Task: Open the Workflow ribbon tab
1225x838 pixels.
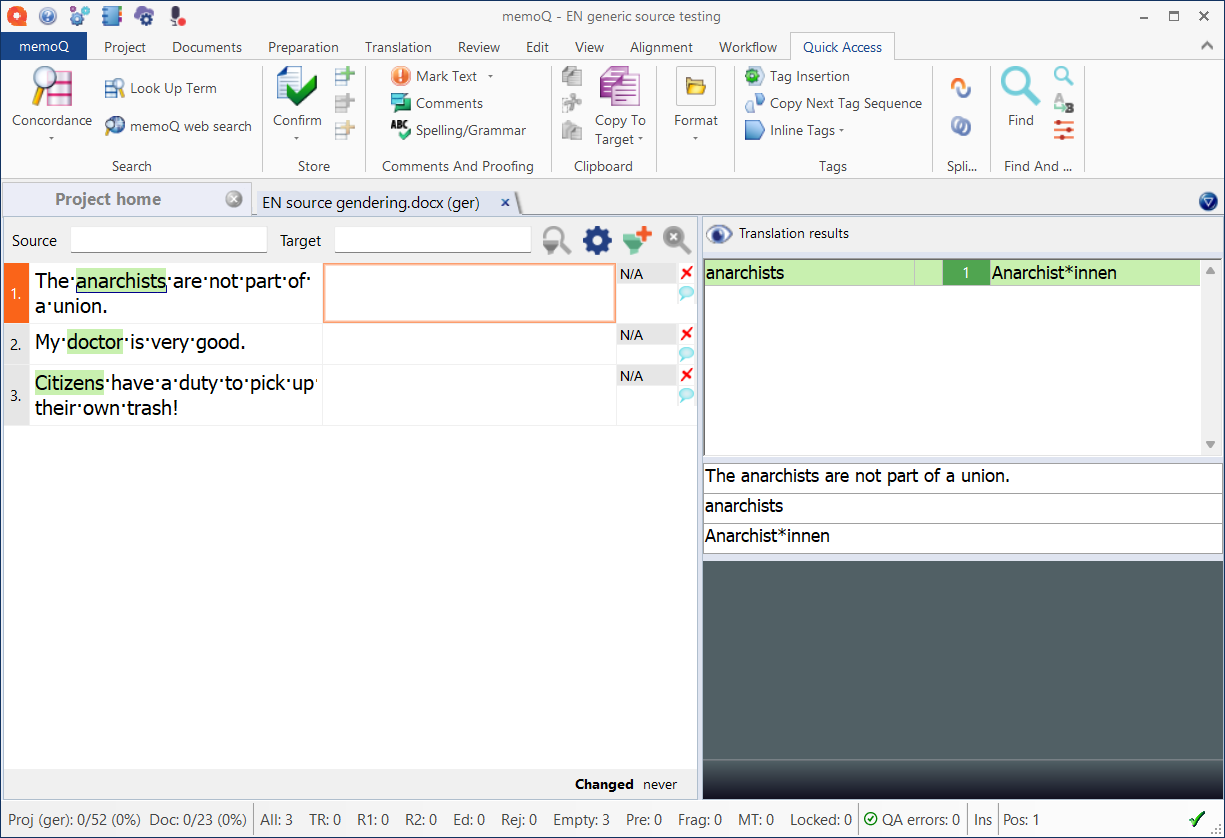Action: pyautogui.click(x=748, y=47)
